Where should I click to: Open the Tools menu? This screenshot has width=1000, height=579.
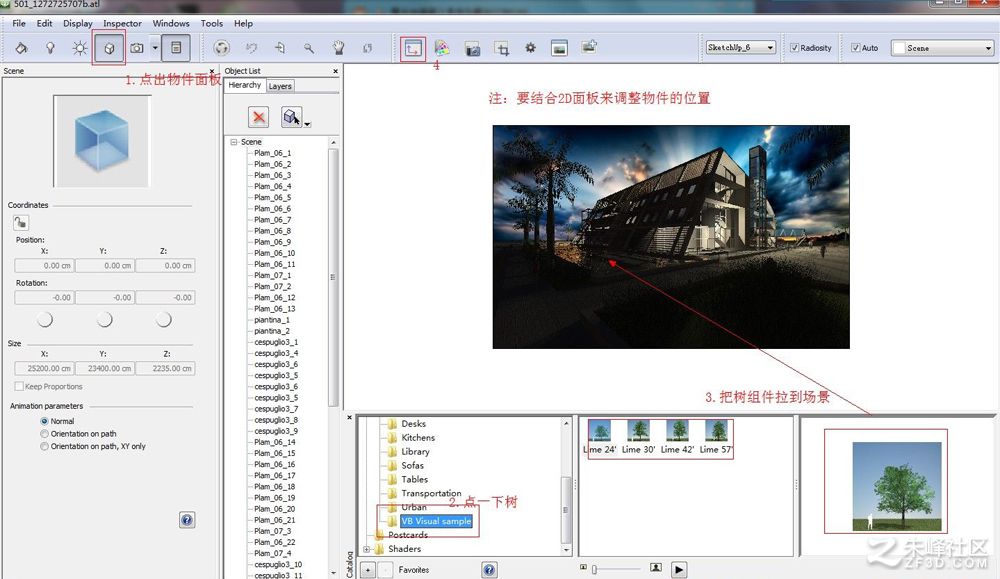click(212, 24)
